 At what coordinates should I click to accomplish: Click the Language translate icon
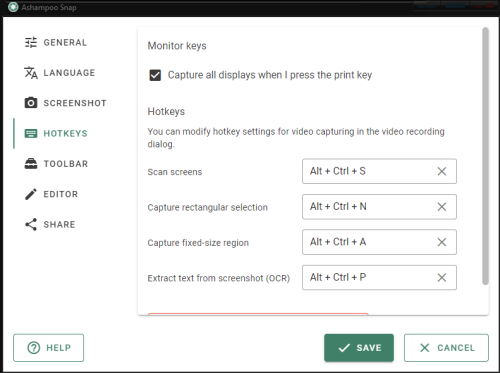point(31,73)
